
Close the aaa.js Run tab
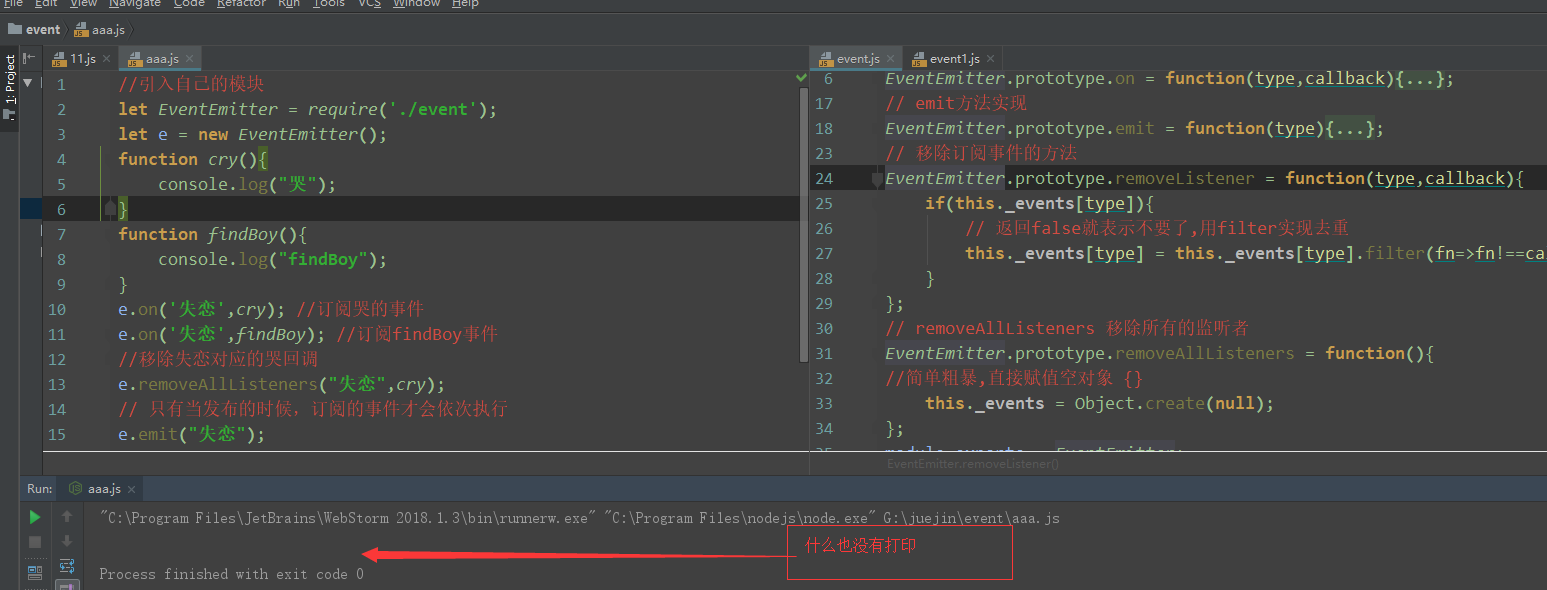coord(131,489)
